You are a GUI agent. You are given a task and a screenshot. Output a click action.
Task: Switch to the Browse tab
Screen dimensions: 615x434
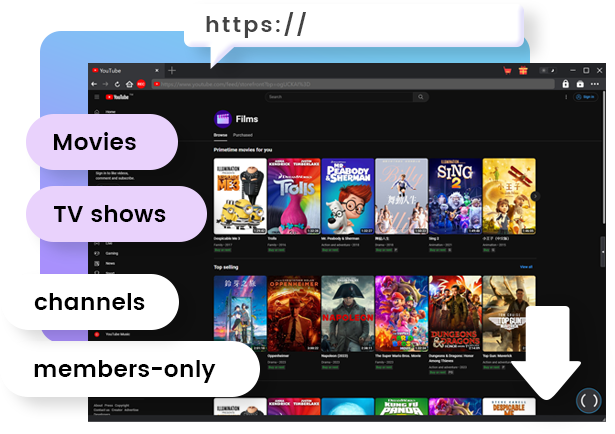[x=220, y=135]
